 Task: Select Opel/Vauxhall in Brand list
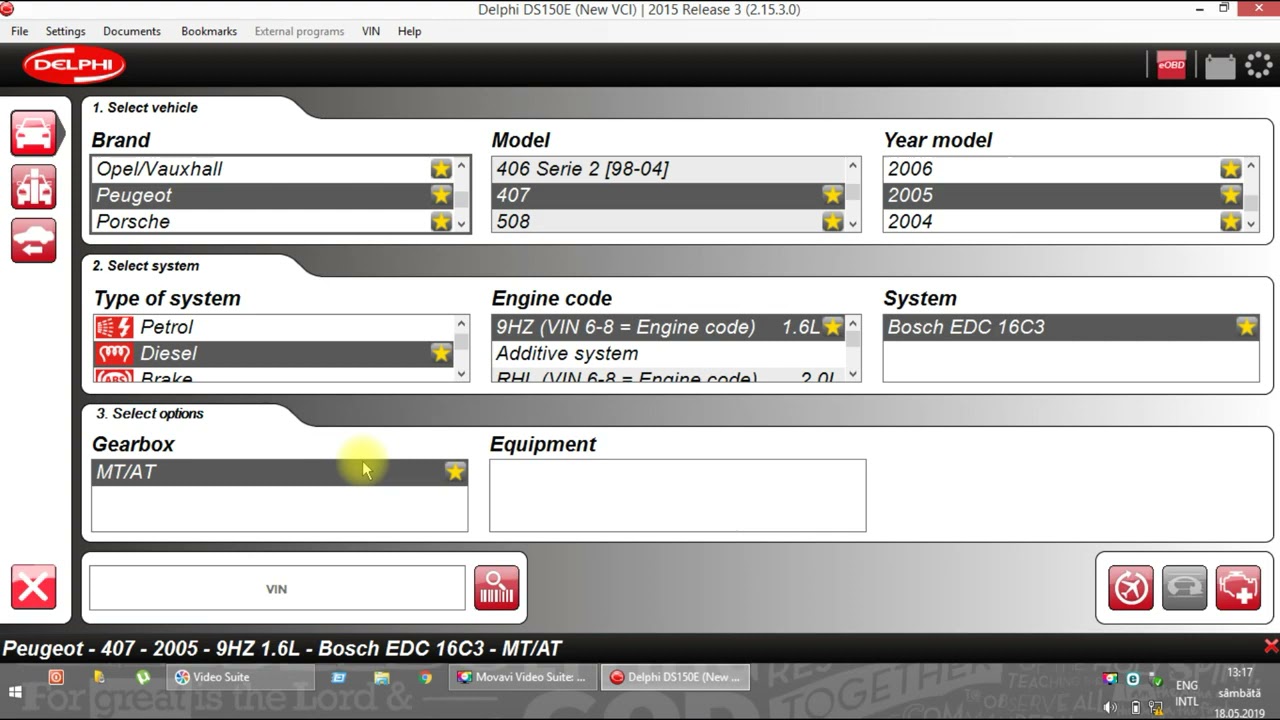pos(273,169)
